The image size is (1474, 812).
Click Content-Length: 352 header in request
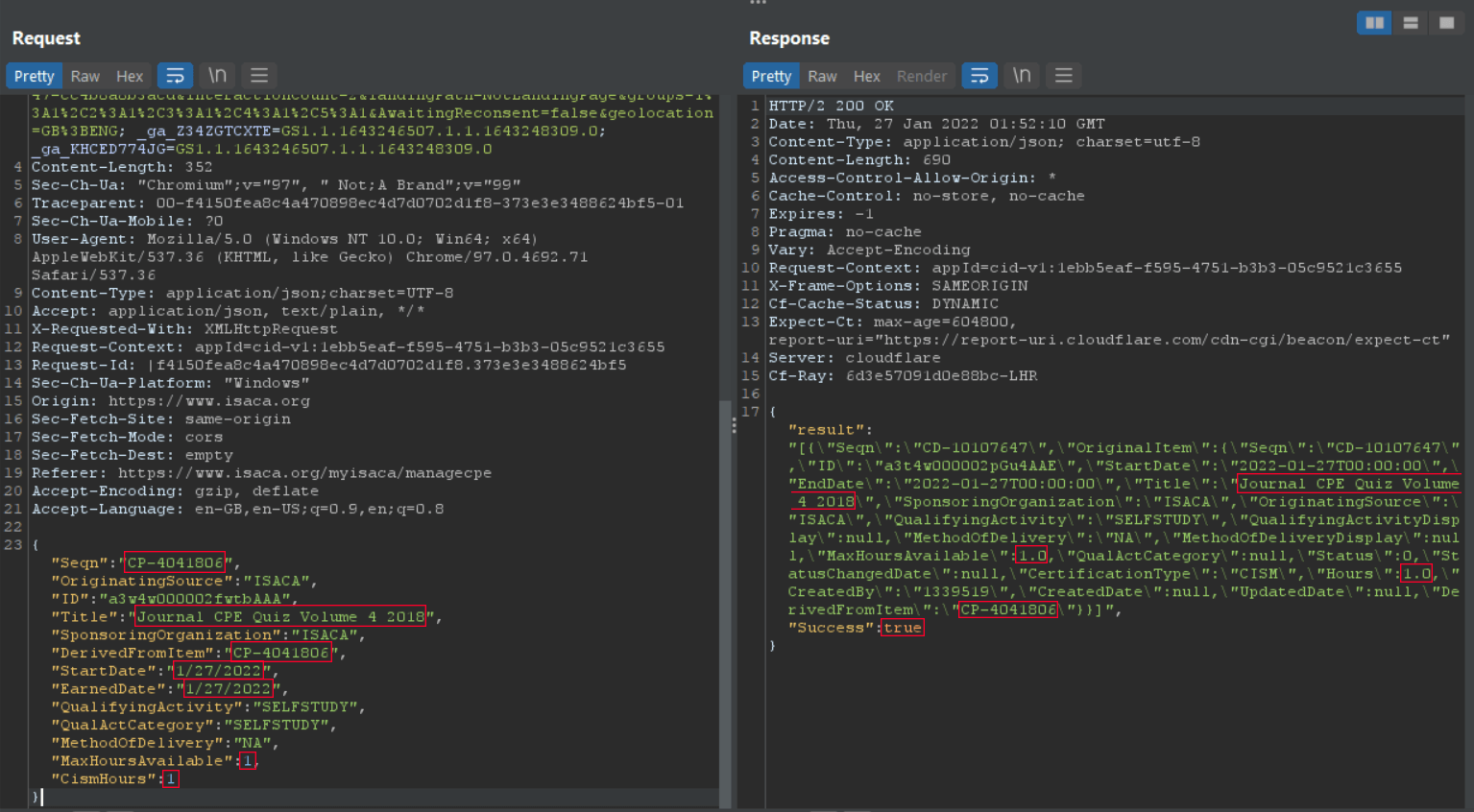[x=122, y=167]
